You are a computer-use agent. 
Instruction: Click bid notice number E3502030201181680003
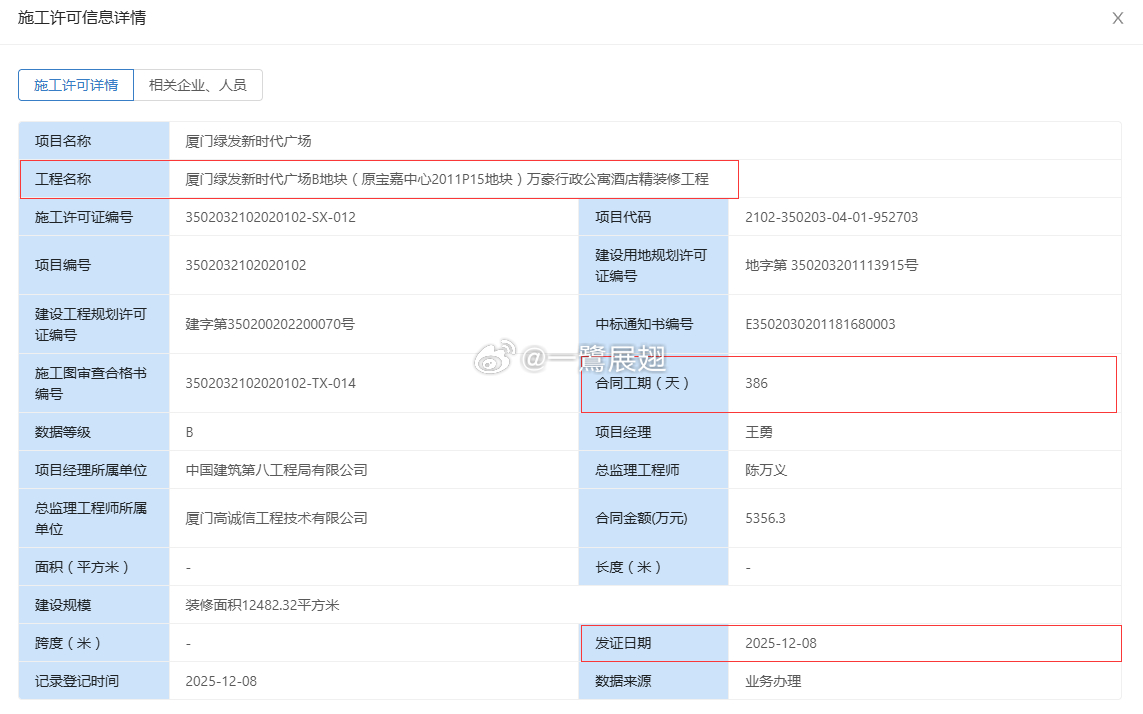pyautogui.click(x=820, y=325)
